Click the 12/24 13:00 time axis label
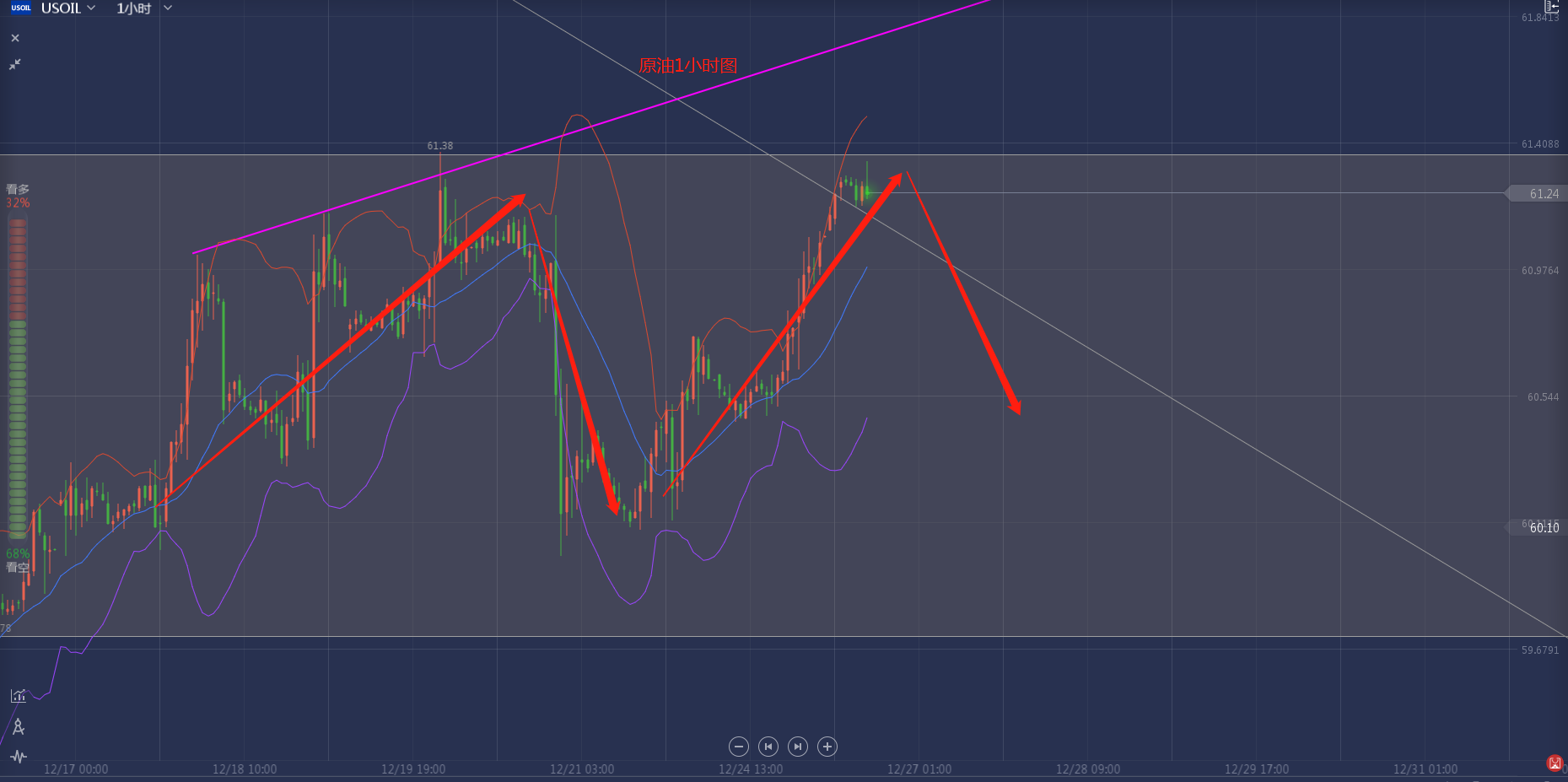This screenshot has height=782, width=1568. click(x=751, y=769)
